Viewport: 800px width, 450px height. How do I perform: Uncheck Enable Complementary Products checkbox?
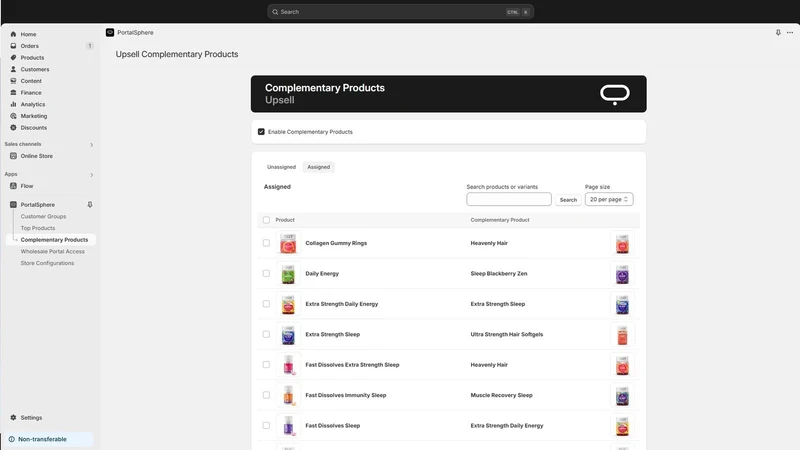(261, 132)
